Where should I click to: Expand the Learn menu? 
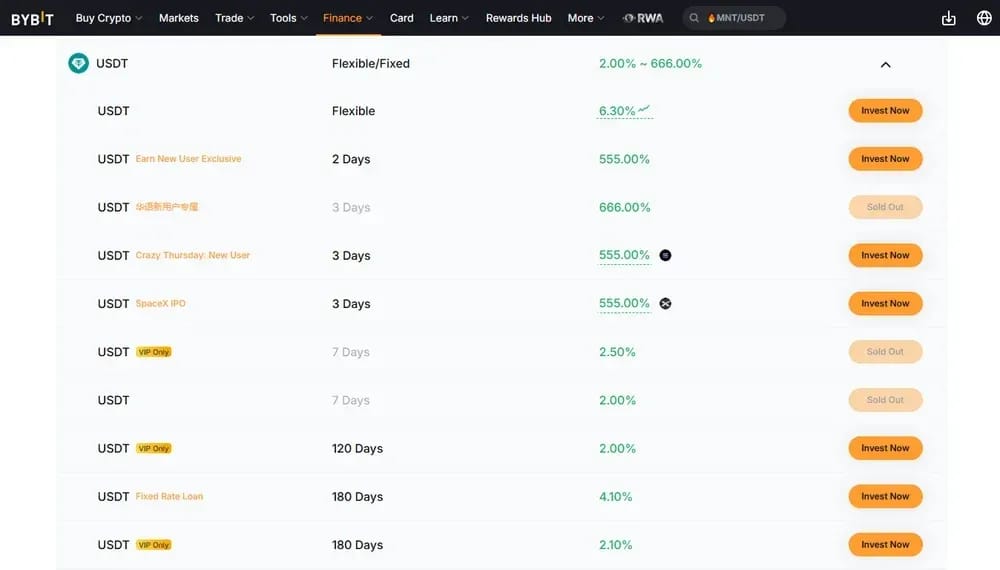(x=449, y=18)
